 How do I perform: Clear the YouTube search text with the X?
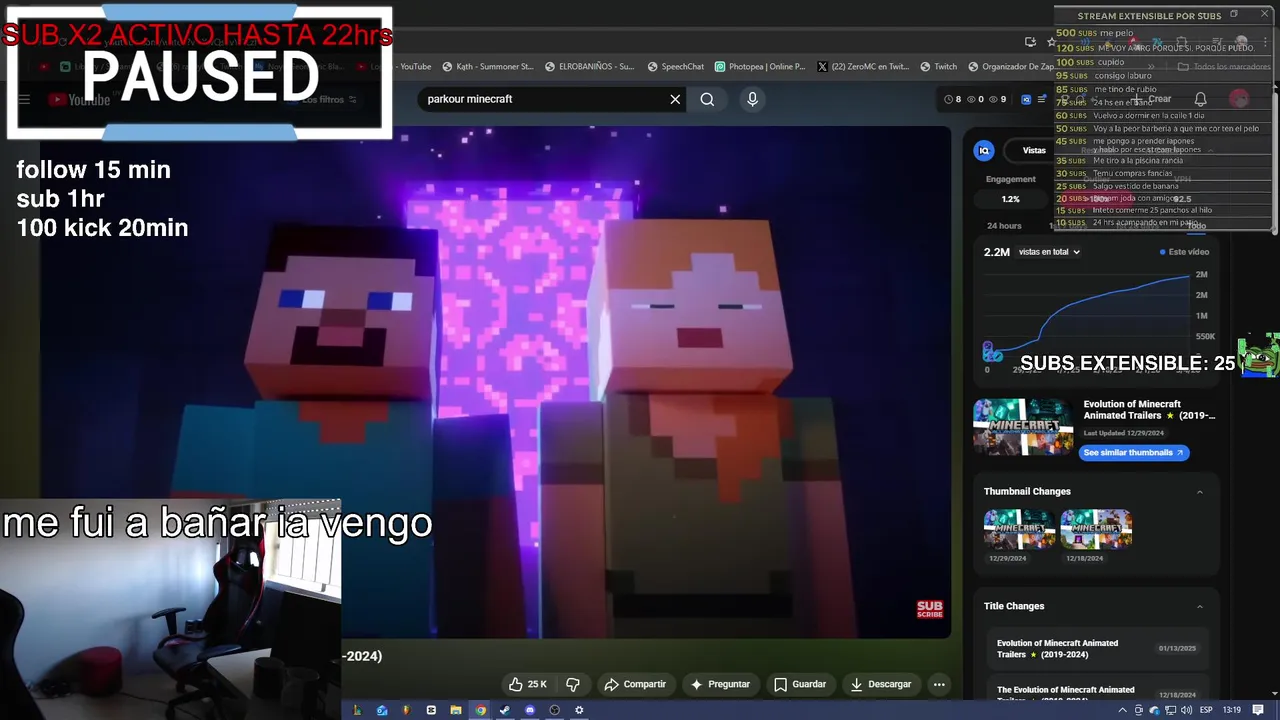coord(675,99)
